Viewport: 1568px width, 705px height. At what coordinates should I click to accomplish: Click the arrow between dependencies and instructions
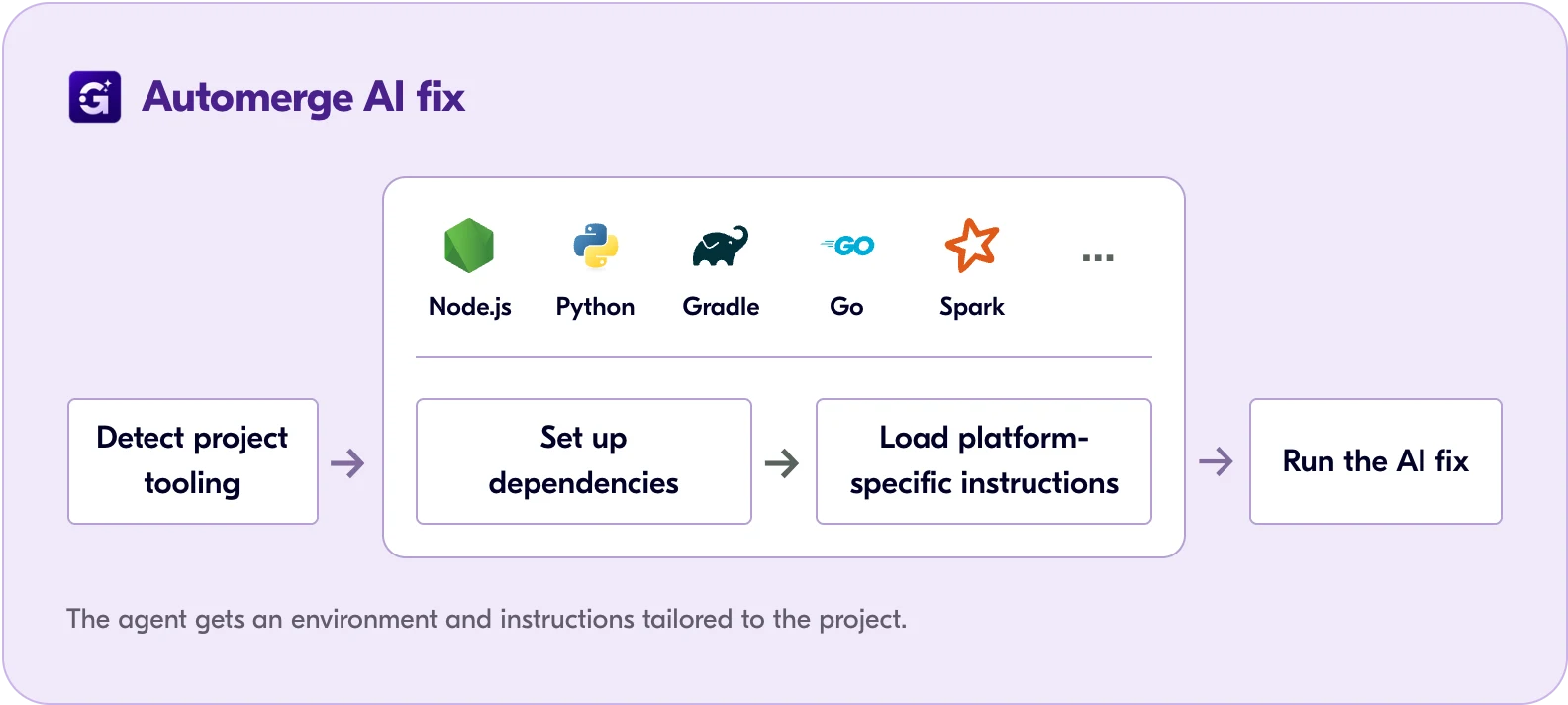pos(782,462)
